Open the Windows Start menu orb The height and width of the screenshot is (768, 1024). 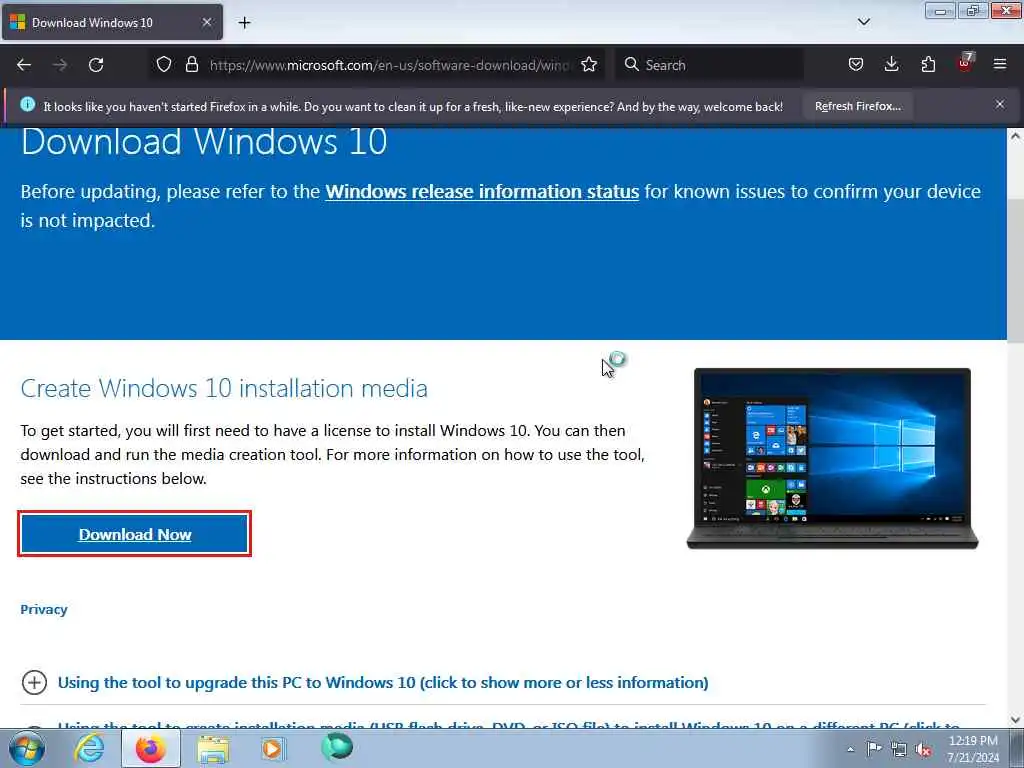(x=27, y=748)
